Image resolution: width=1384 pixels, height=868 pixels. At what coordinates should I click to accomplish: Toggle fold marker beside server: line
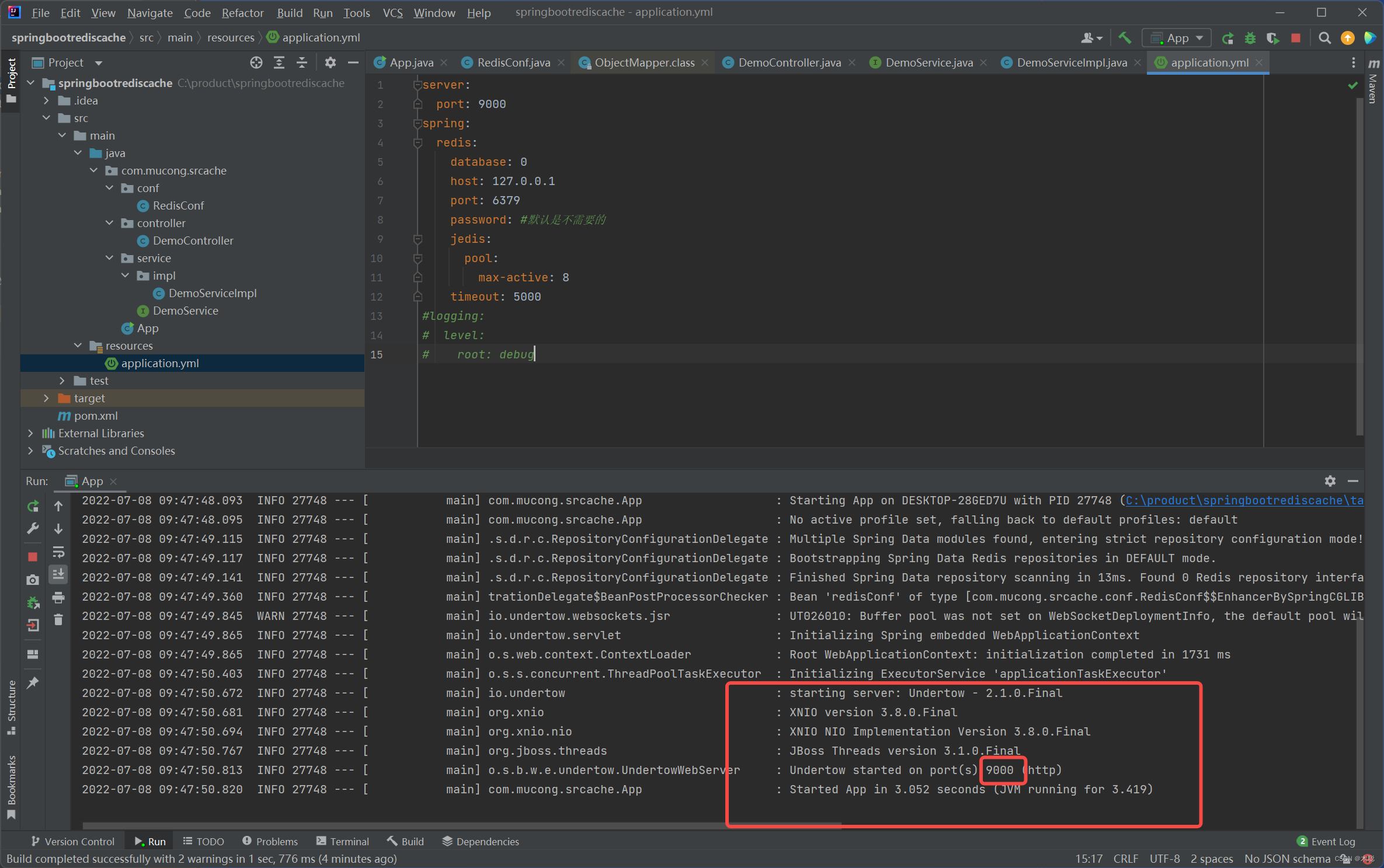(x=418, y=85)
